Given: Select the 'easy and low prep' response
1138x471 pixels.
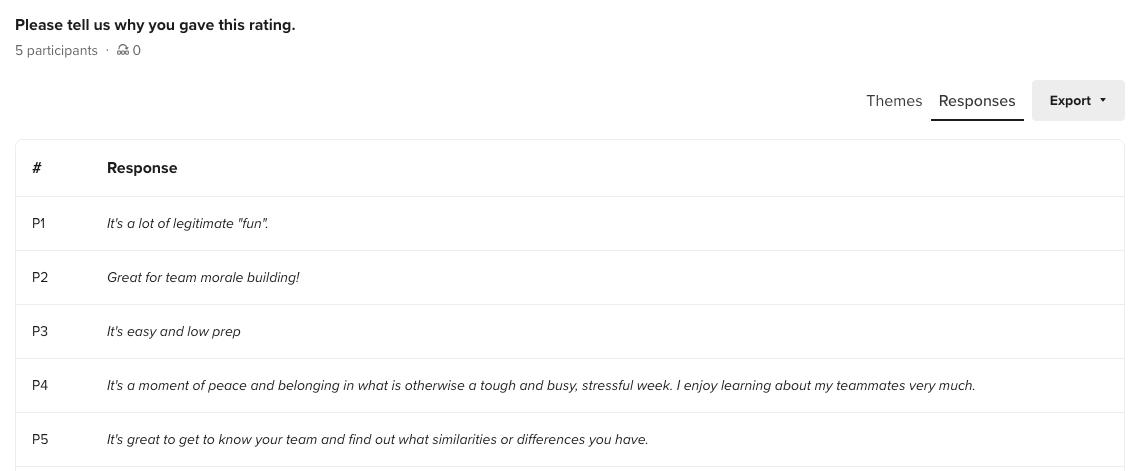Looking at the screenshot, I should [x=174, y=332].
